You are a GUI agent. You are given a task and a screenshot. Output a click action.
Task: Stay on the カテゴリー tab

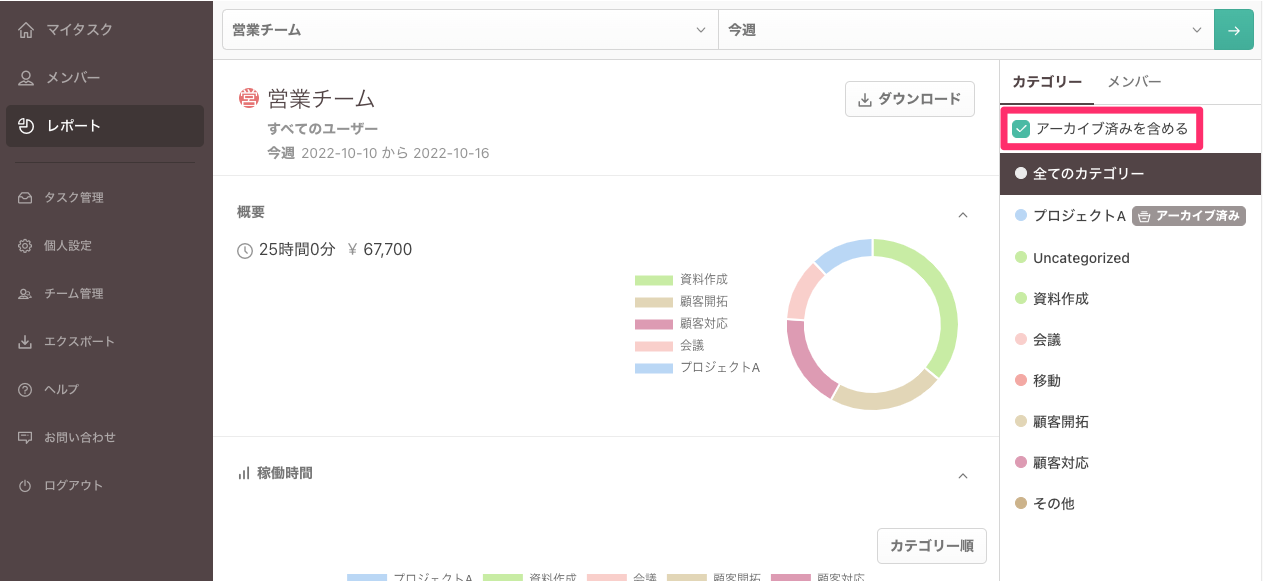click(x=1046, y=81)
